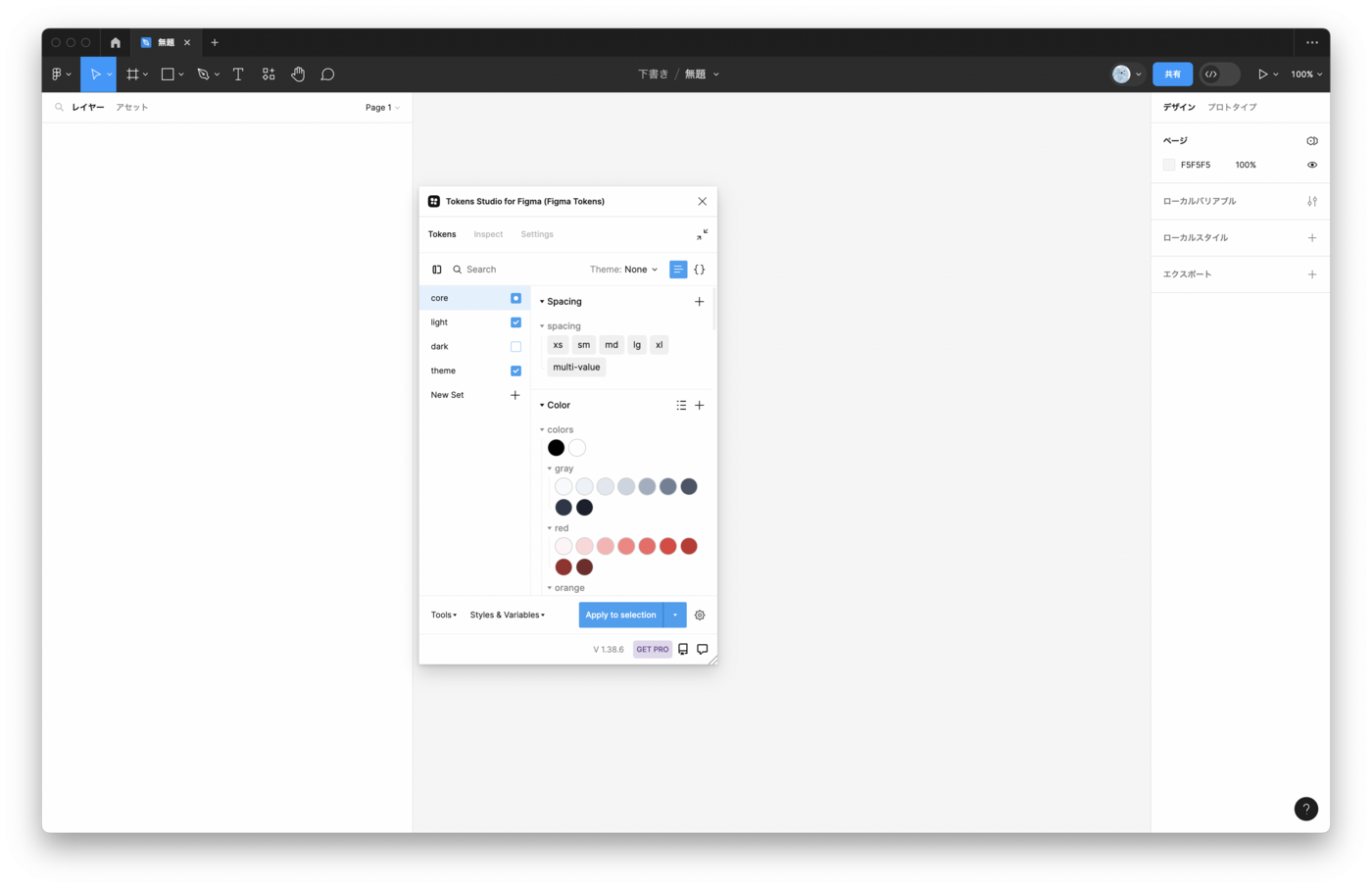Image resolution: width=1372 pixels, height=888 pixels.
Task: Open the window's three-dot overflow menu
Action: pyautogui.click(x=1312, y=42)
